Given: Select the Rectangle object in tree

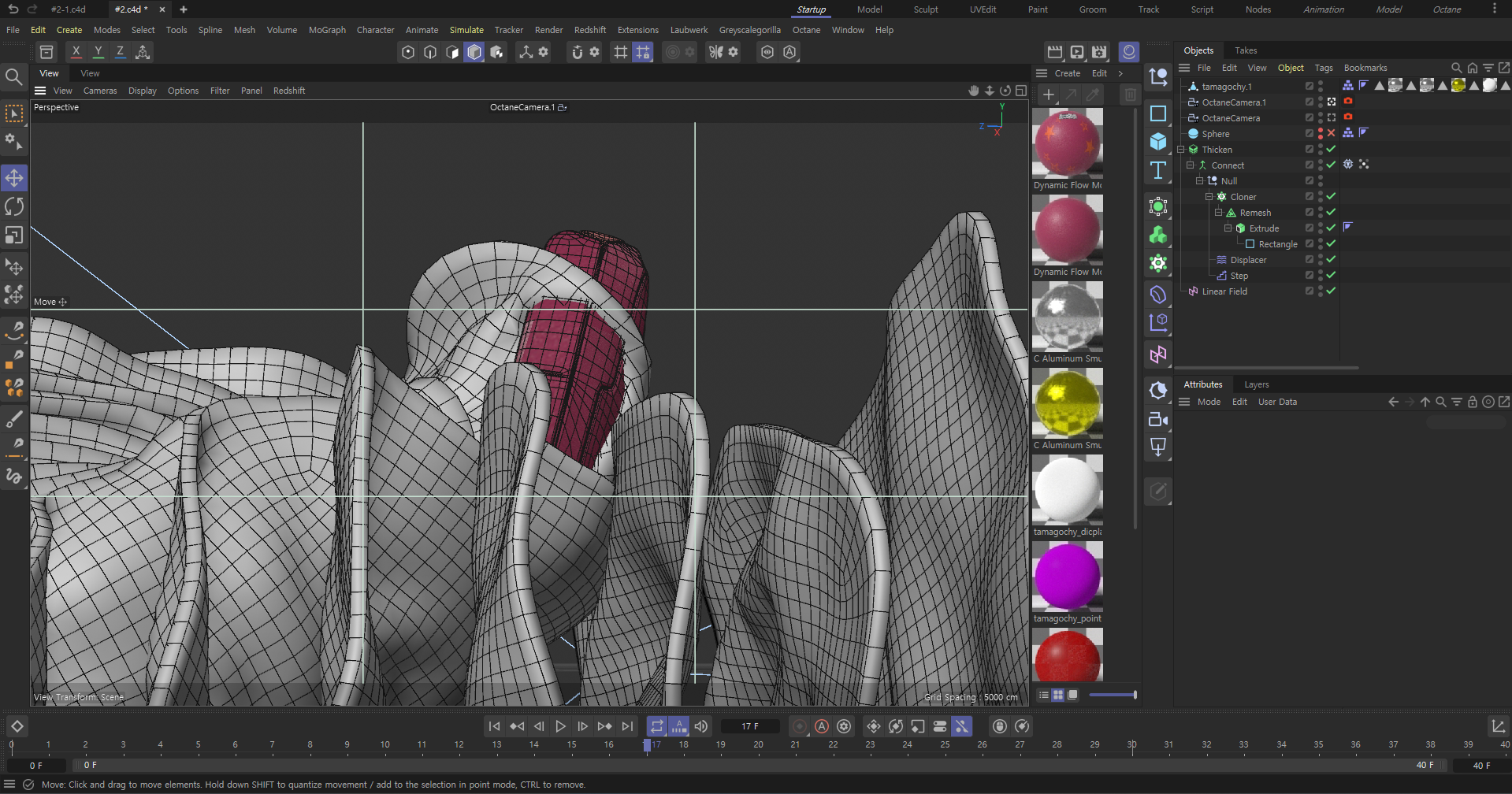Looking at the screenshot, I should pos(1277,244).
